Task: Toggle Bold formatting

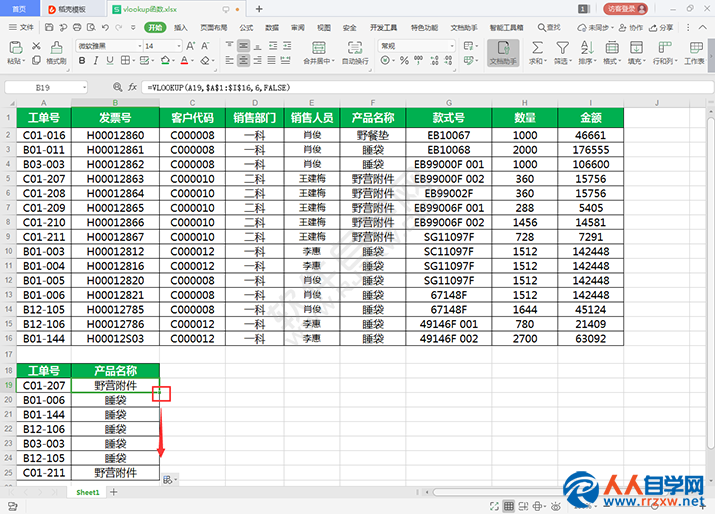Action: [82, 60]
